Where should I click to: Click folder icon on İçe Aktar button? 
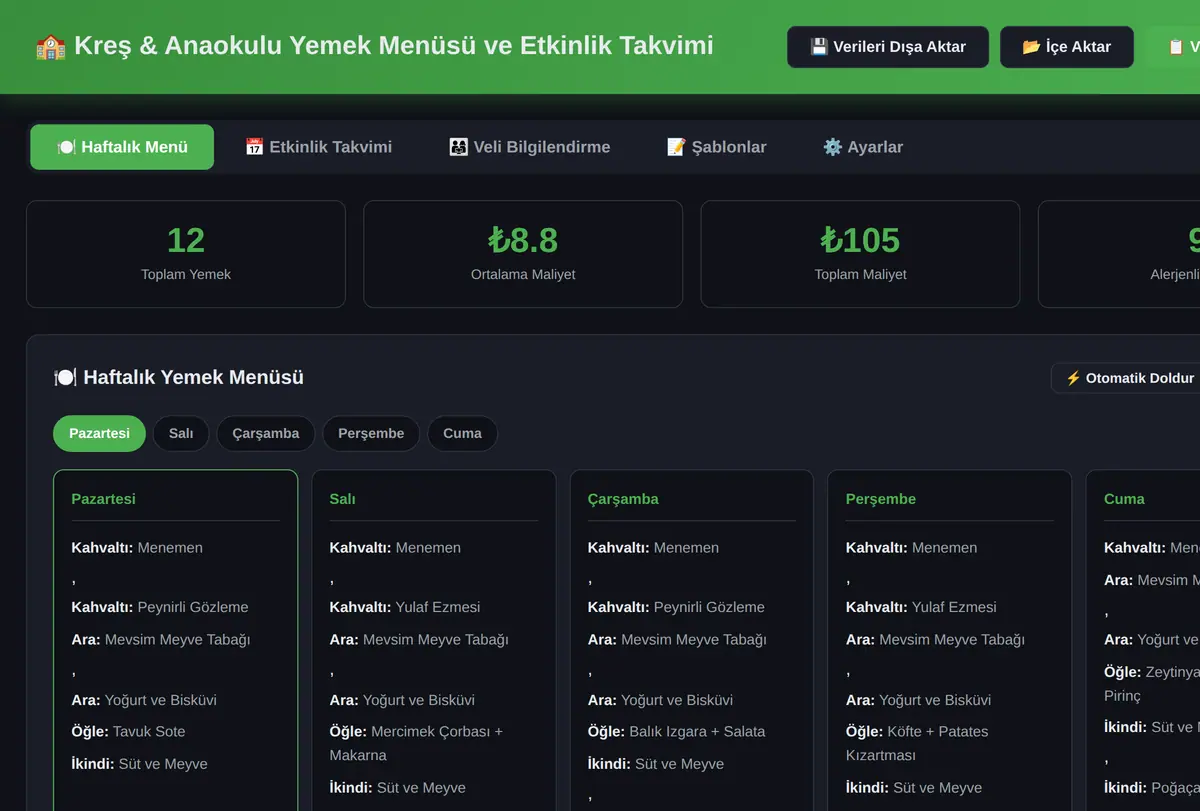pos(1032,47)
